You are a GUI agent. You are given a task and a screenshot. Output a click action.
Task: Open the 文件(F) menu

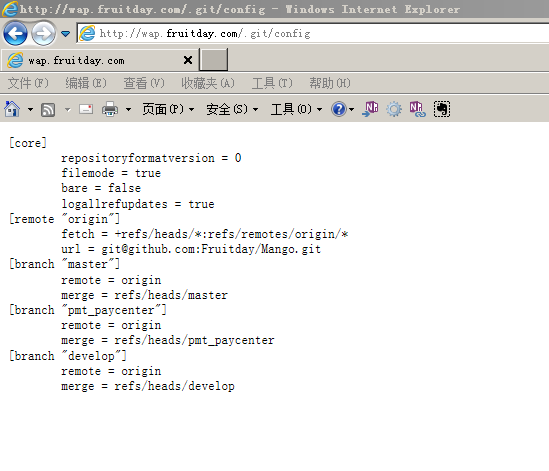[x=28, y=83]
